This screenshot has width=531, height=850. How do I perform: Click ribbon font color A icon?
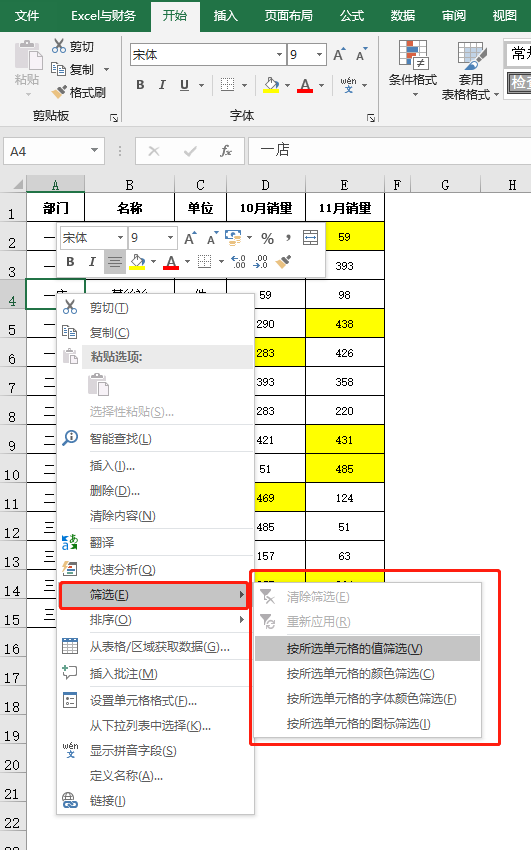coord(305,85)
